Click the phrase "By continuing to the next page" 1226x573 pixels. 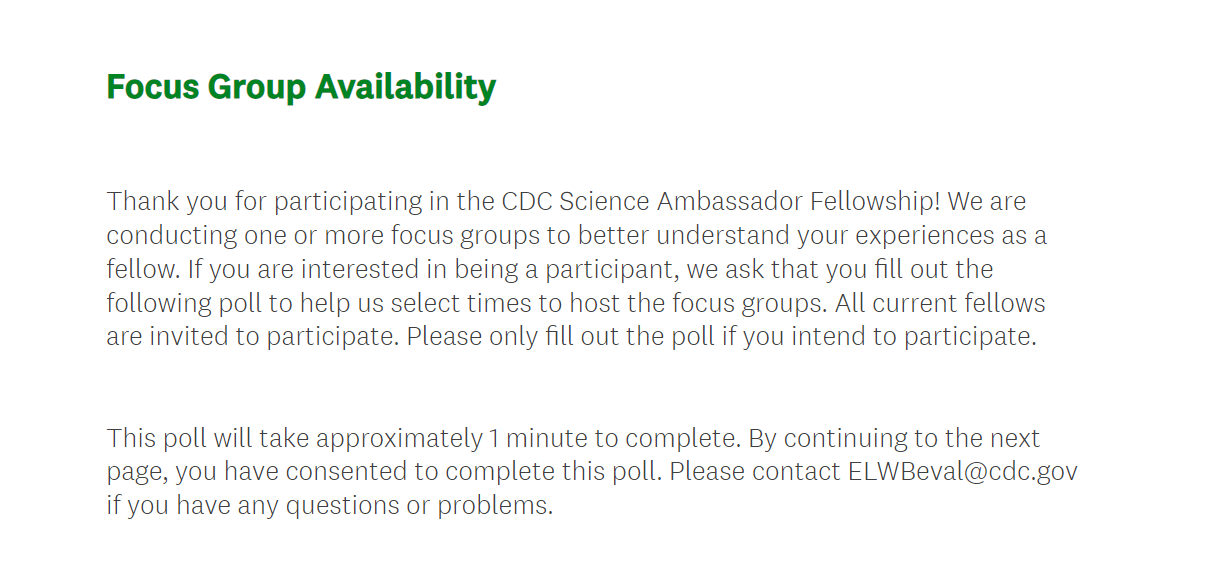[x=895, y=438]
